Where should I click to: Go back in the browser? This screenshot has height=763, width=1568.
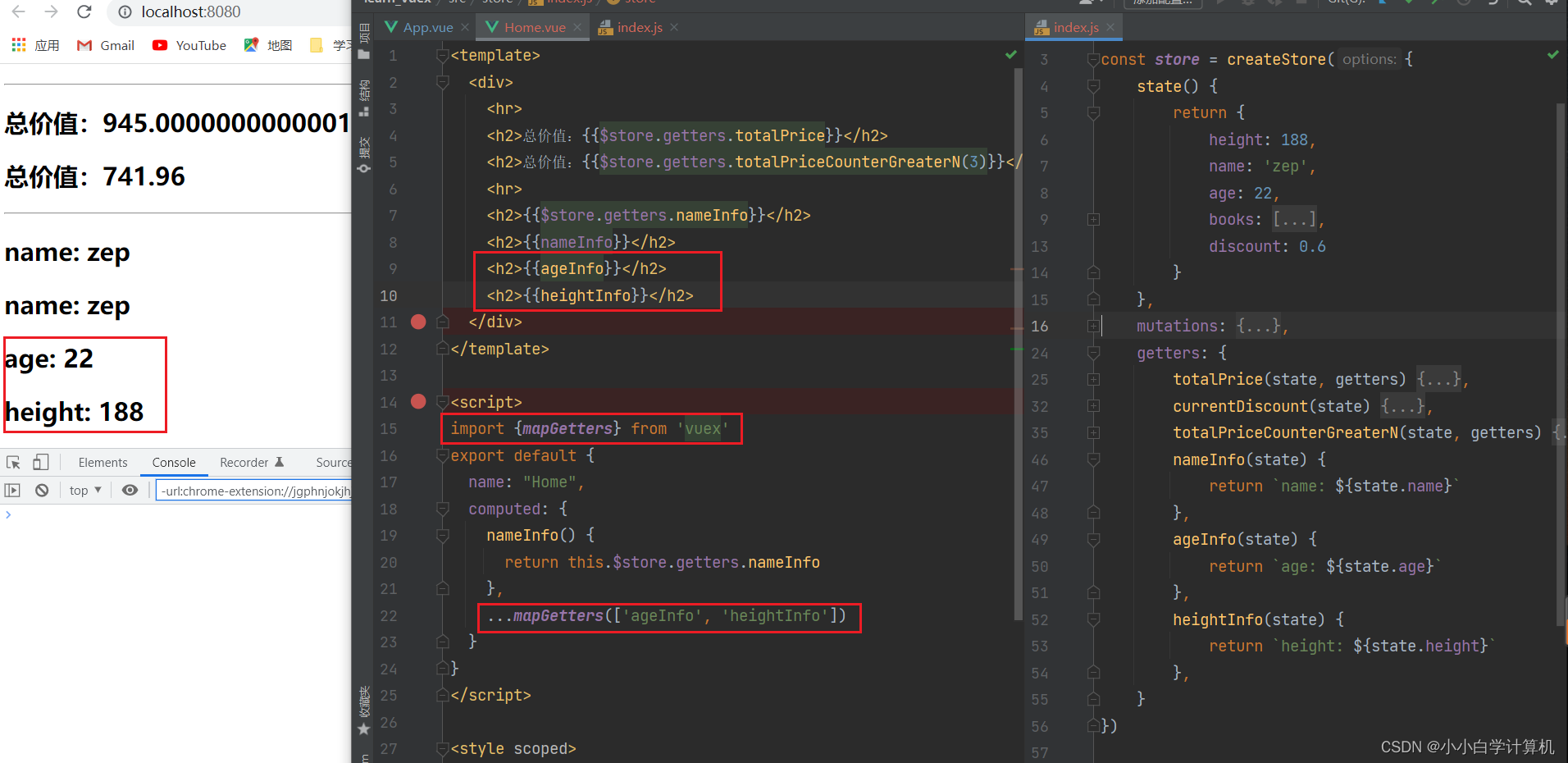pyautogui.click(x=19, y=11)
